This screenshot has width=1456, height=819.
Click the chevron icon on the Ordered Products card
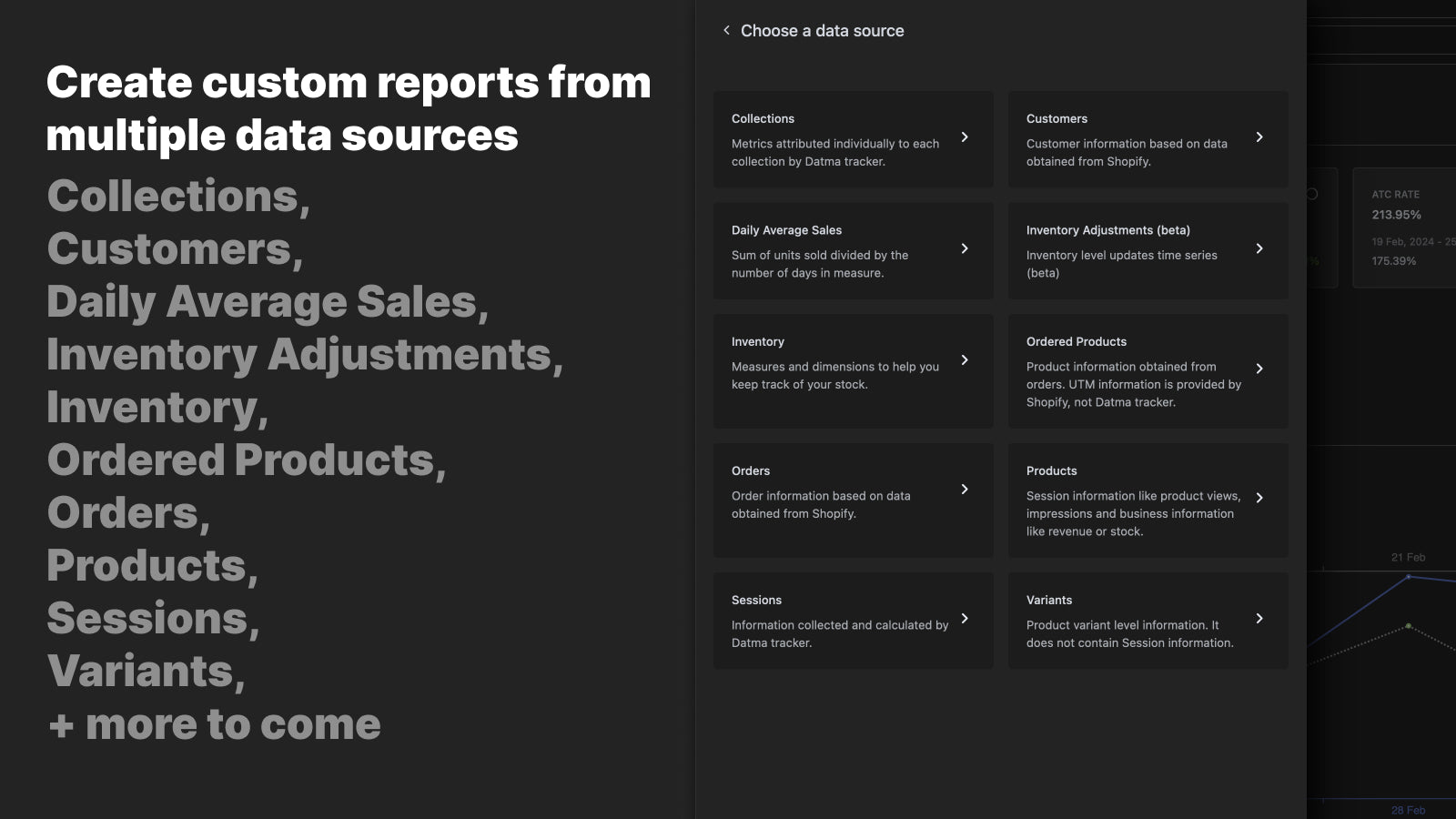(x=1261, y=369)
